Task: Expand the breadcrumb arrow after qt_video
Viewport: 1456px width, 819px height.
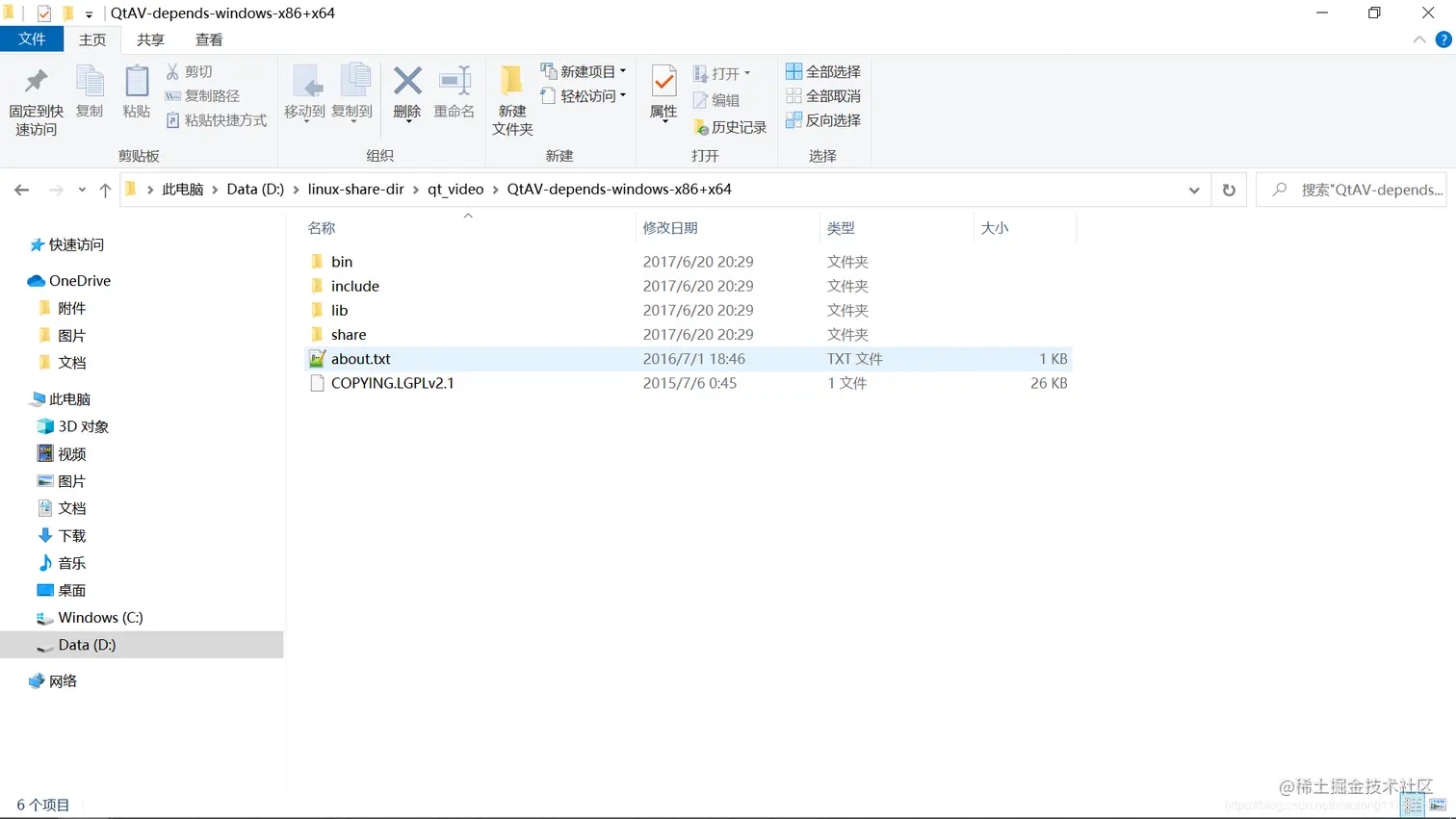Action: 496,190
